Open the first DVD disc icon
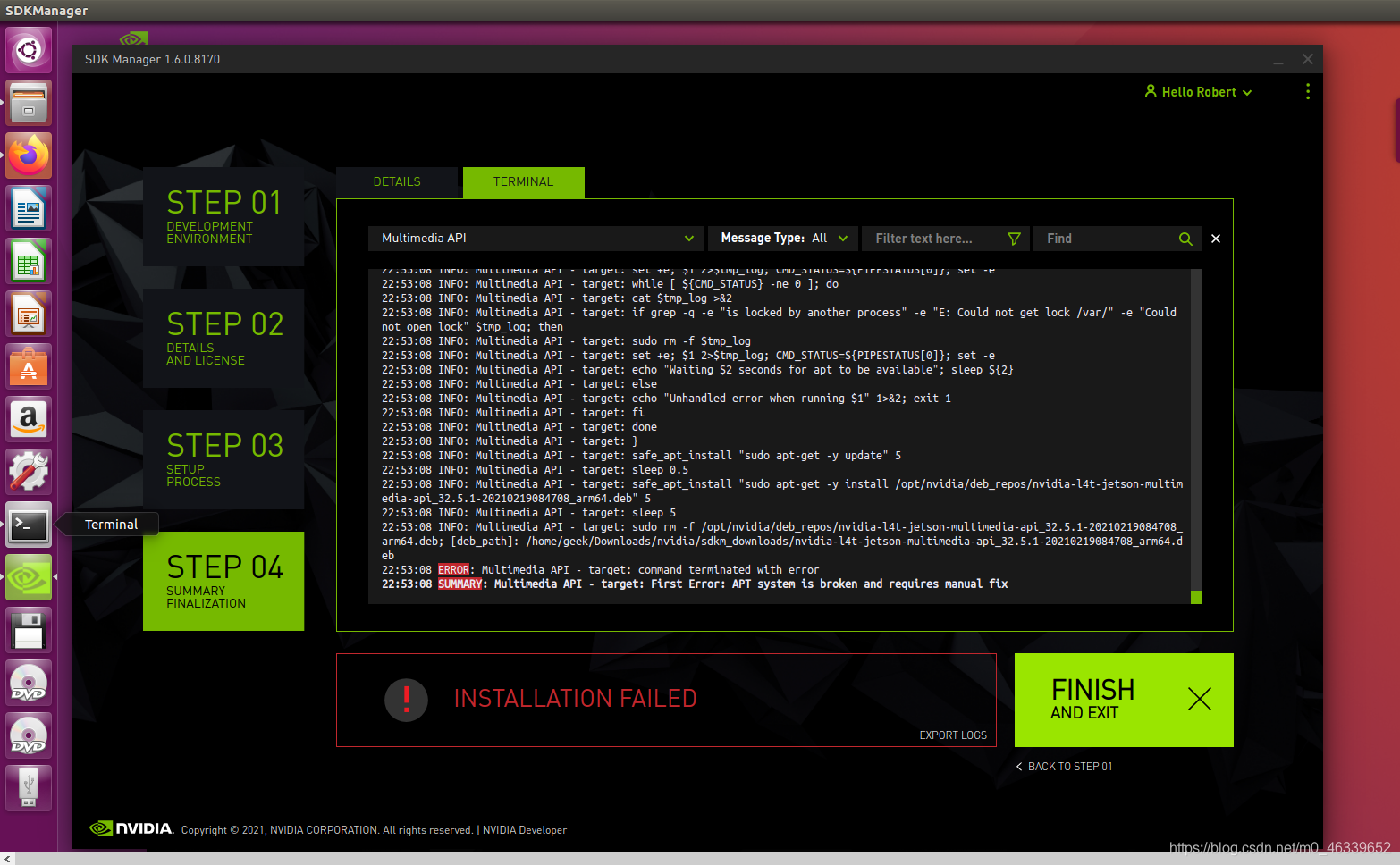 click(29, 683)
